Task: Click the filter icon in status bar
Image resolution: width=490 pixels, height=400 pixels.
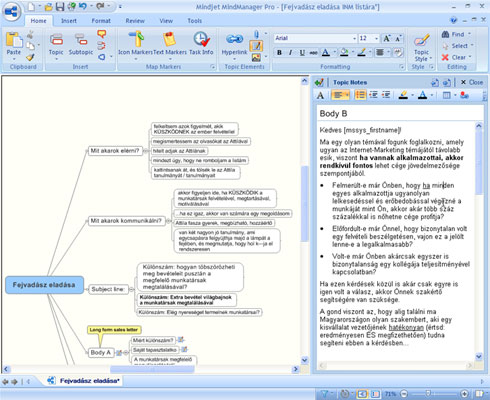Action: pyautogui.click(x=325, y=394)
